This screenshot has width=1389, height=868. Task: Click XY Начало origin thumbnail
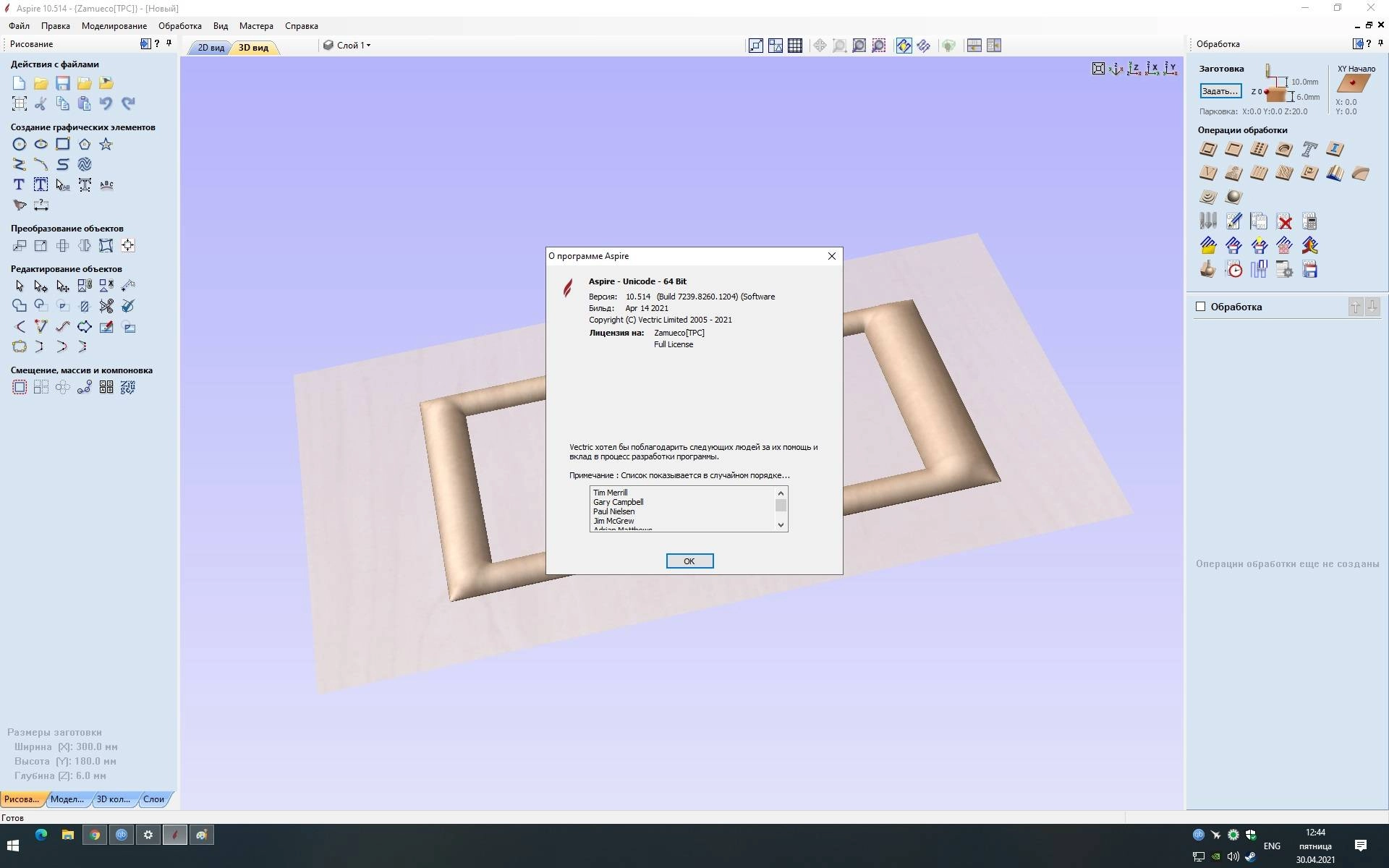1354,84
